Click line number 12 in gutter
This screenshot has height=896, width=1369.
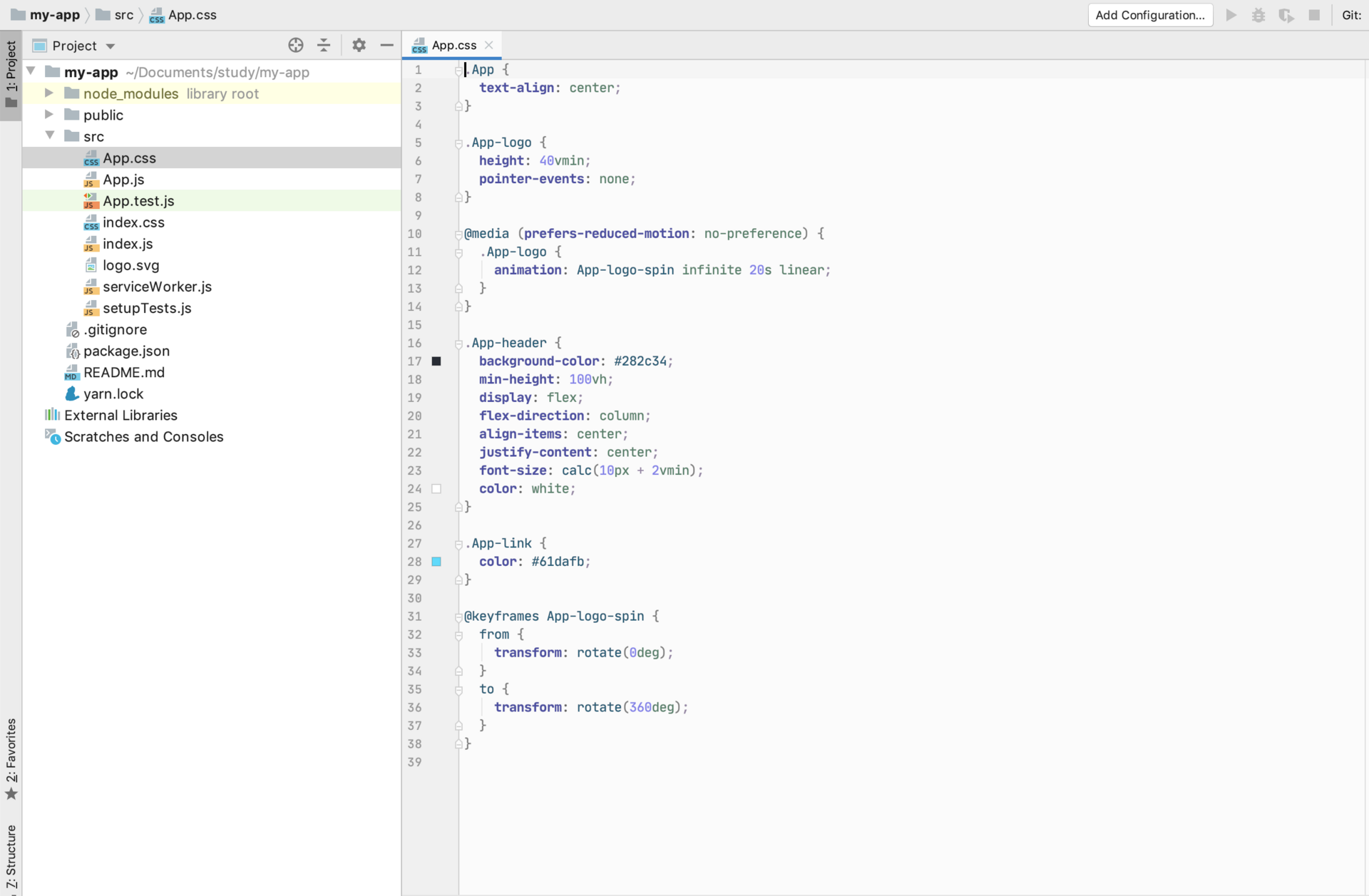[414, 270]
